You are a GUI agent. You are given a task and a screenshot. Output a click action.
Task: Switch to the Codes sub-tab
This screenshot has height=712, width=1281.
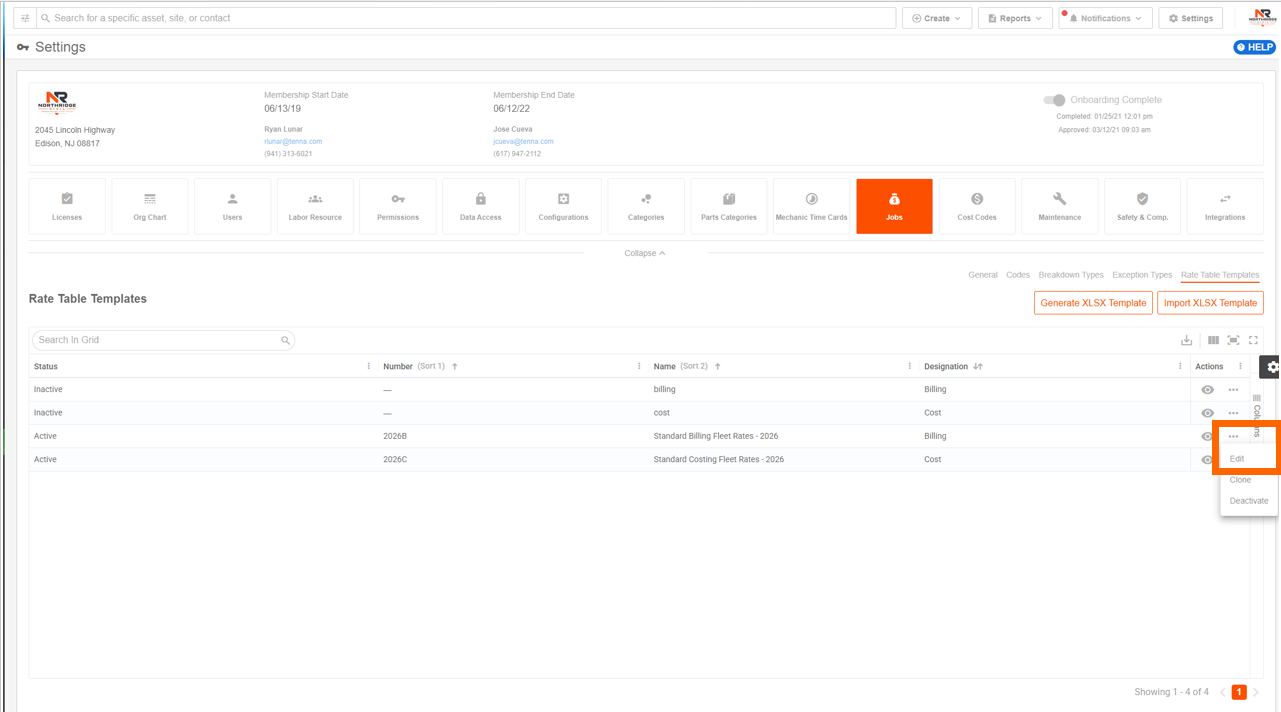[x=1018, y=275]
